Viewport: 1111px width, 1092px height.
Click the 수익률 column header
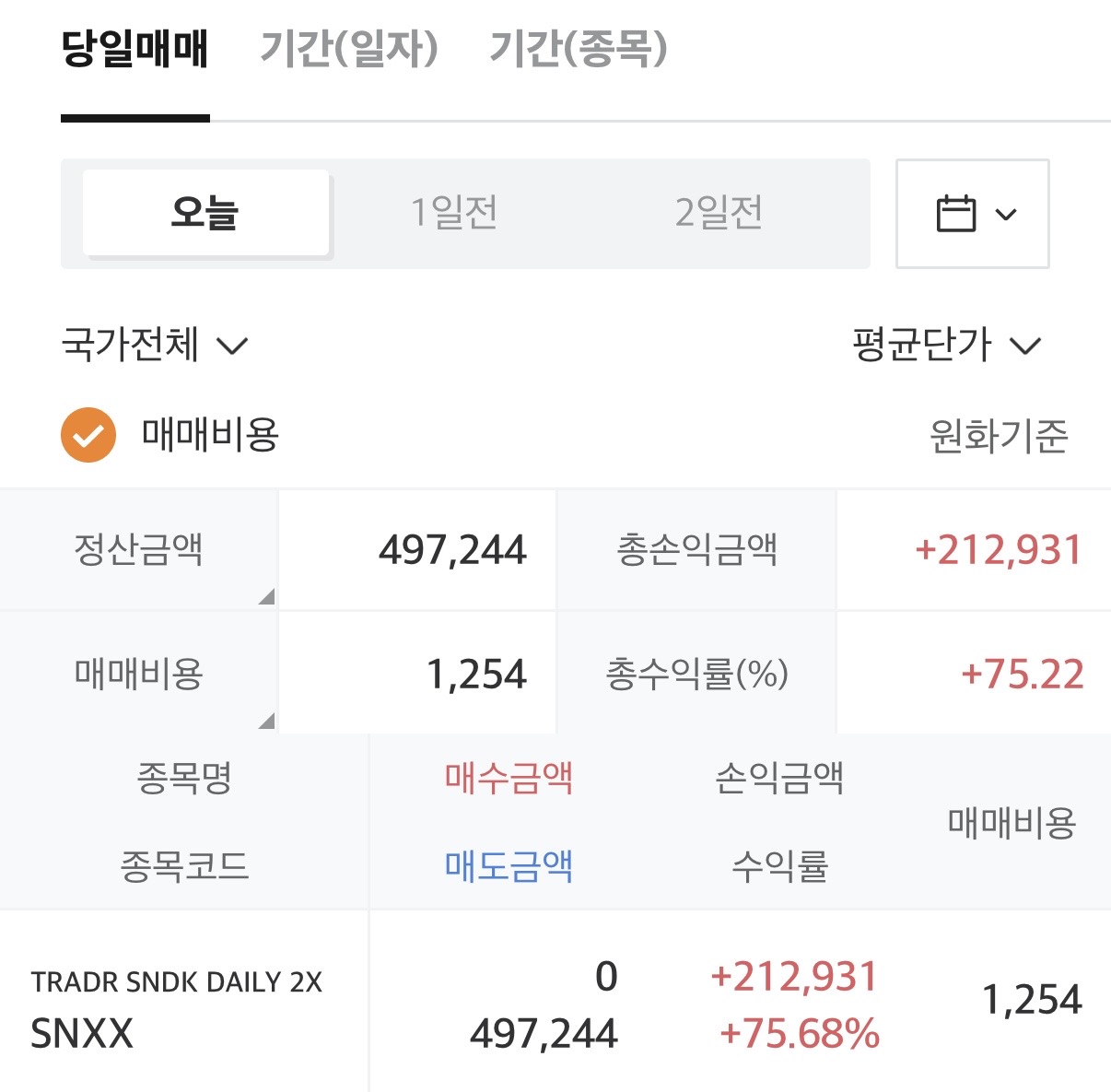[x=779, y=866]
